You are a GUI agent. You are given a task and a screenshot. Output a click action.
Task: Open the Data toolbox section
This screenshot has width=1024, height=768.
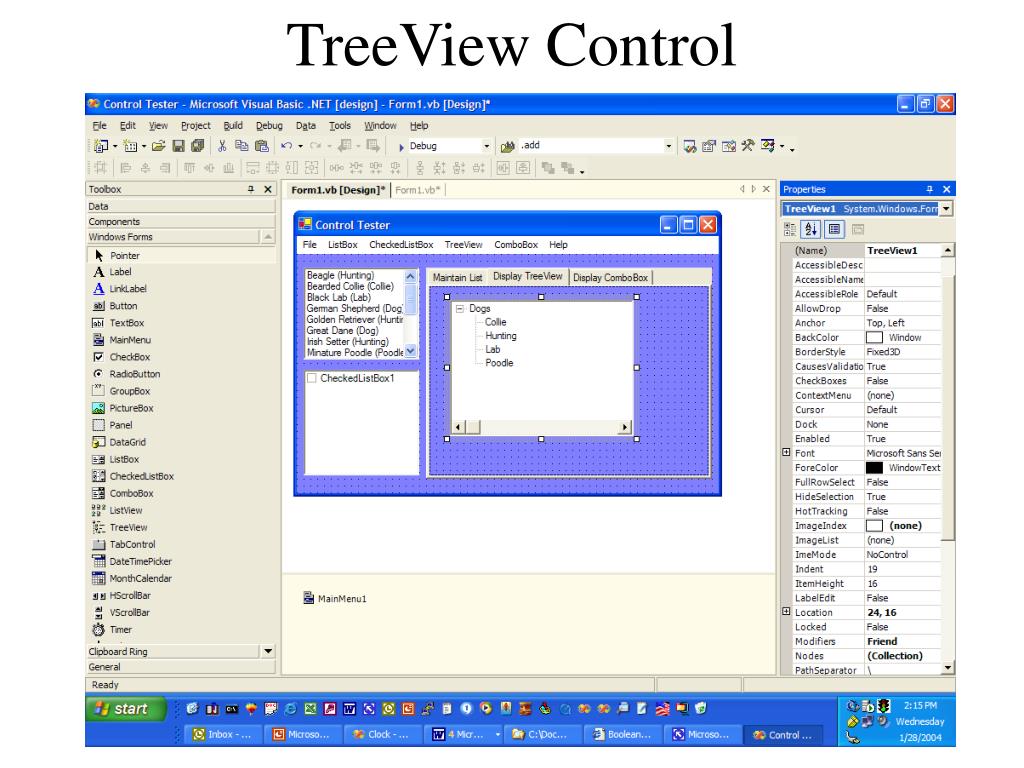coord(180,206)
